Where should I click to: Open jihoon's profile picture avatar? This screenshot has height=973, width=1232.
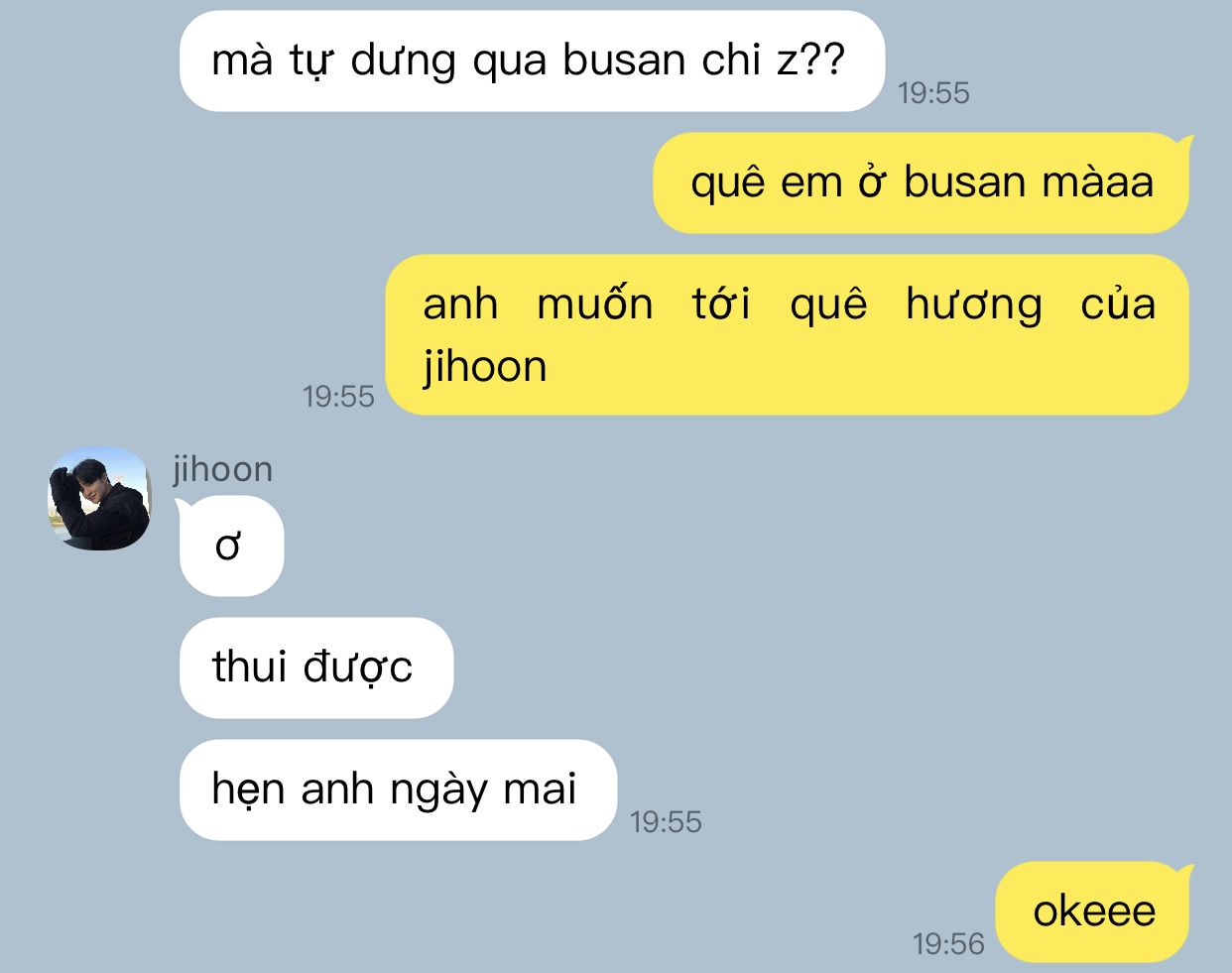point(99,499)
